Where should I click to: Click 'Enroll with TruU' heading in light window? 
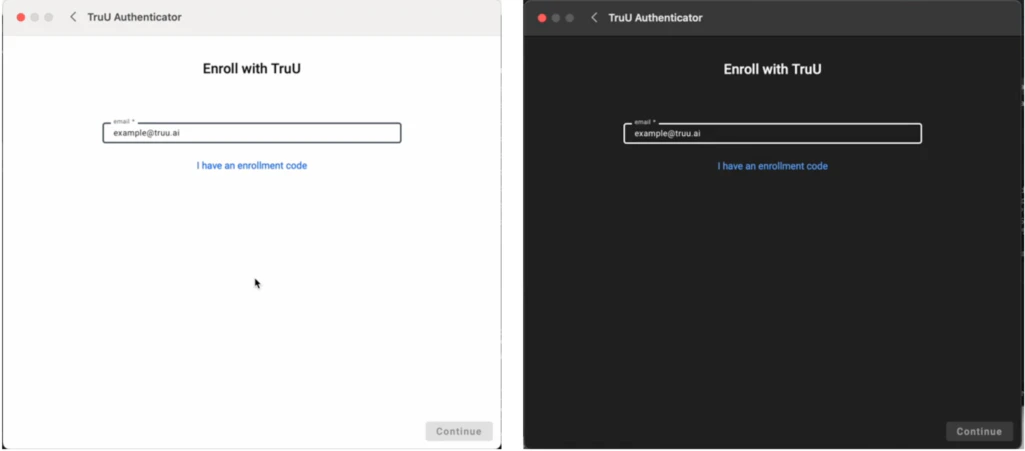pos(252,69)
